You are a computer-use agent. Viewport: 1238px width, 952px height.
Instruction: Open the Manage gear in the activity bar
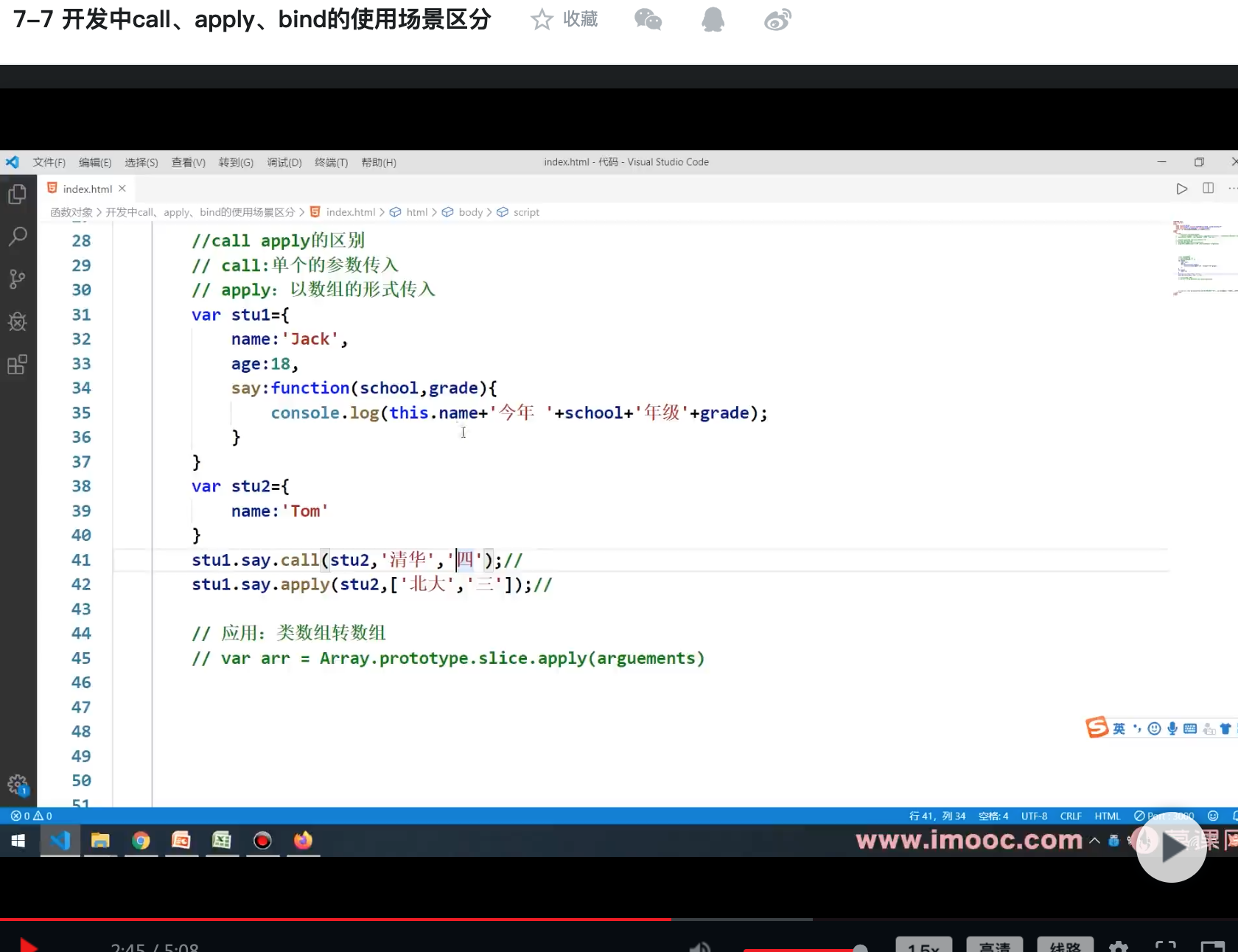[17, 785]
